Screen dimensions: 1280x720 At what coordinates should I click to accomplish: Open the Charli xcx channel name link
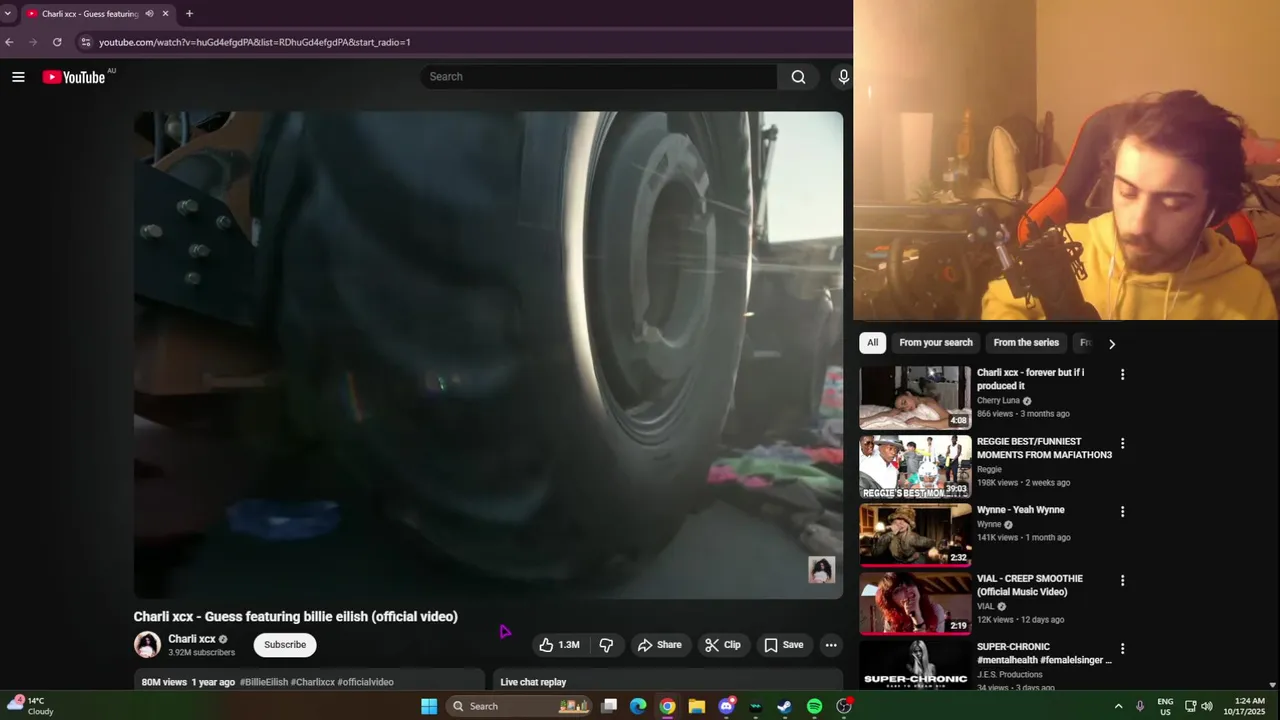click(x=192, y=639)
